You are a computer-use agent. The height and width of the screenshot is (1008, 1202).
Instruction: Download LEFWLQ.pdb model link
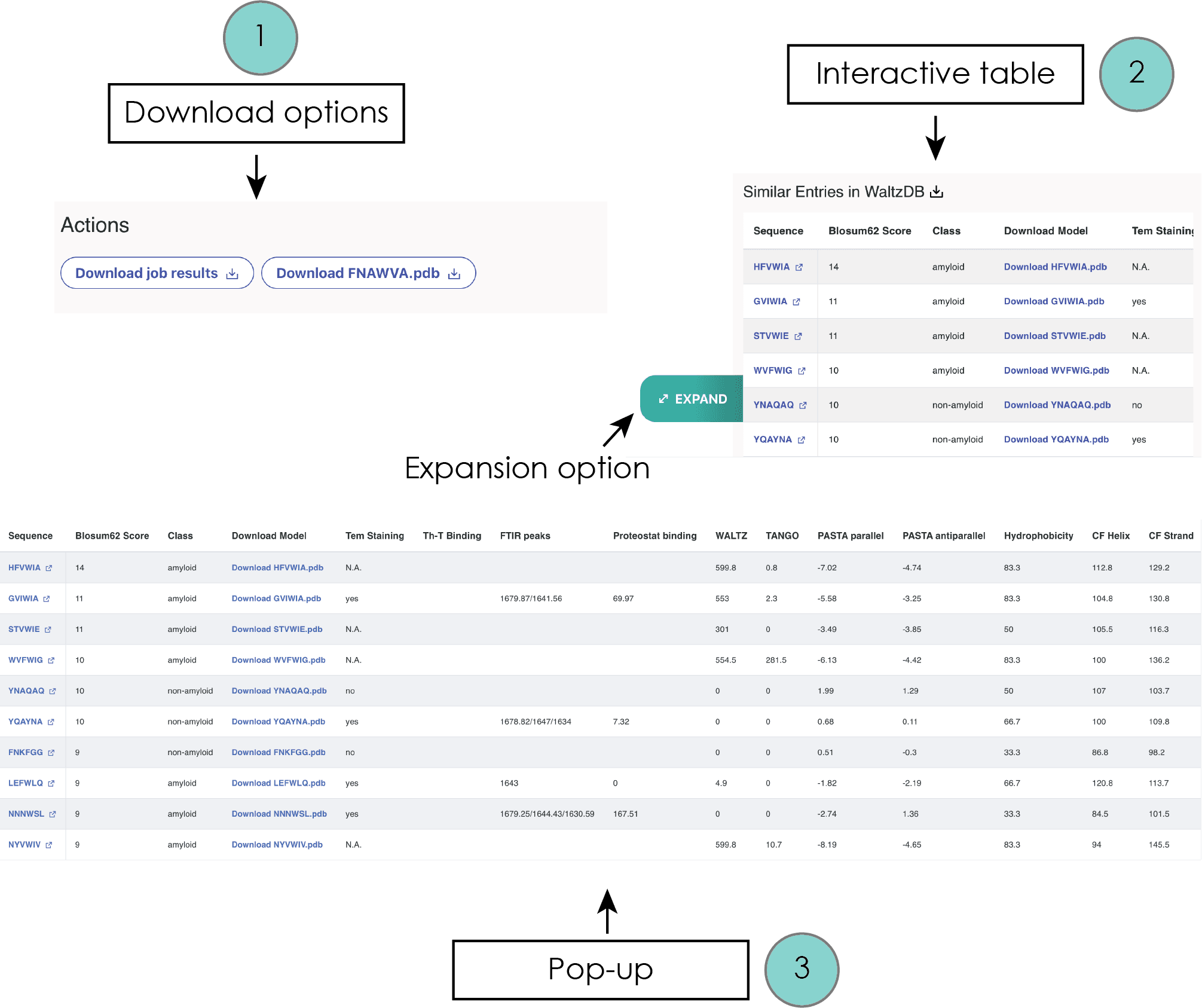coord(279,783)
